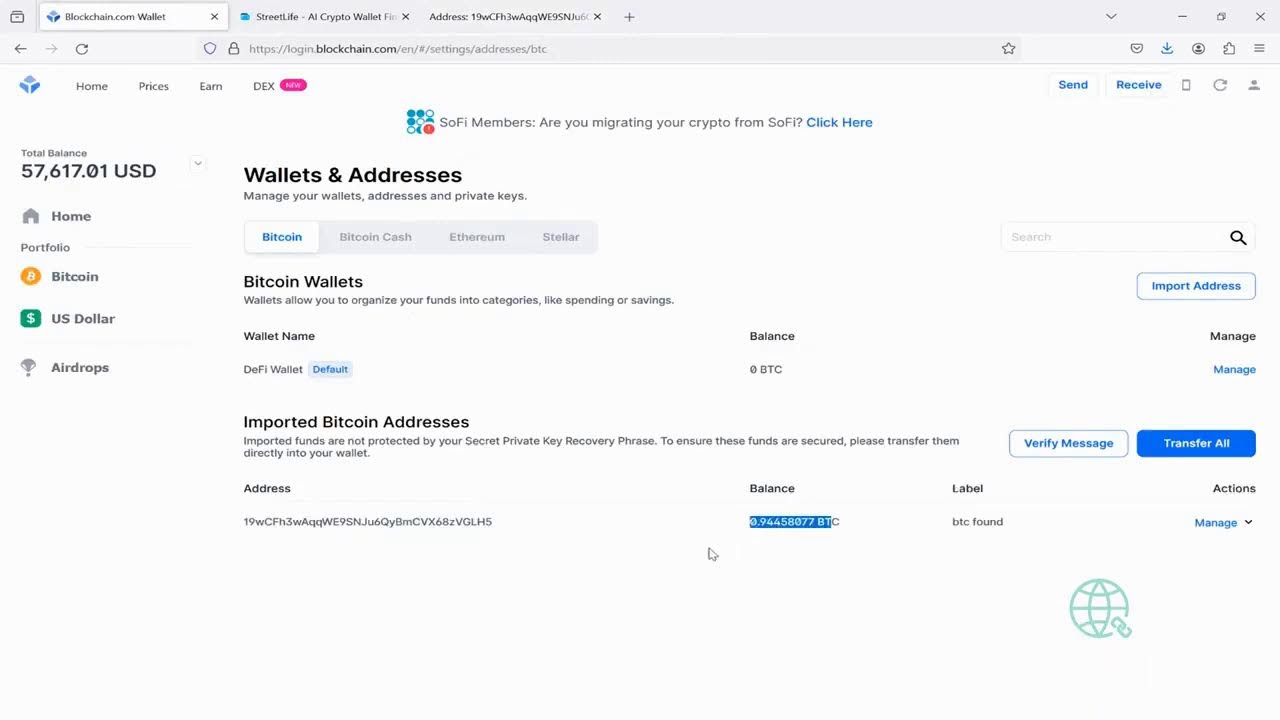This screenshot has height=720, width=1280.
Task: Select the Bitcoin icon in the portfolio sidebar
Action: point(31,276)
